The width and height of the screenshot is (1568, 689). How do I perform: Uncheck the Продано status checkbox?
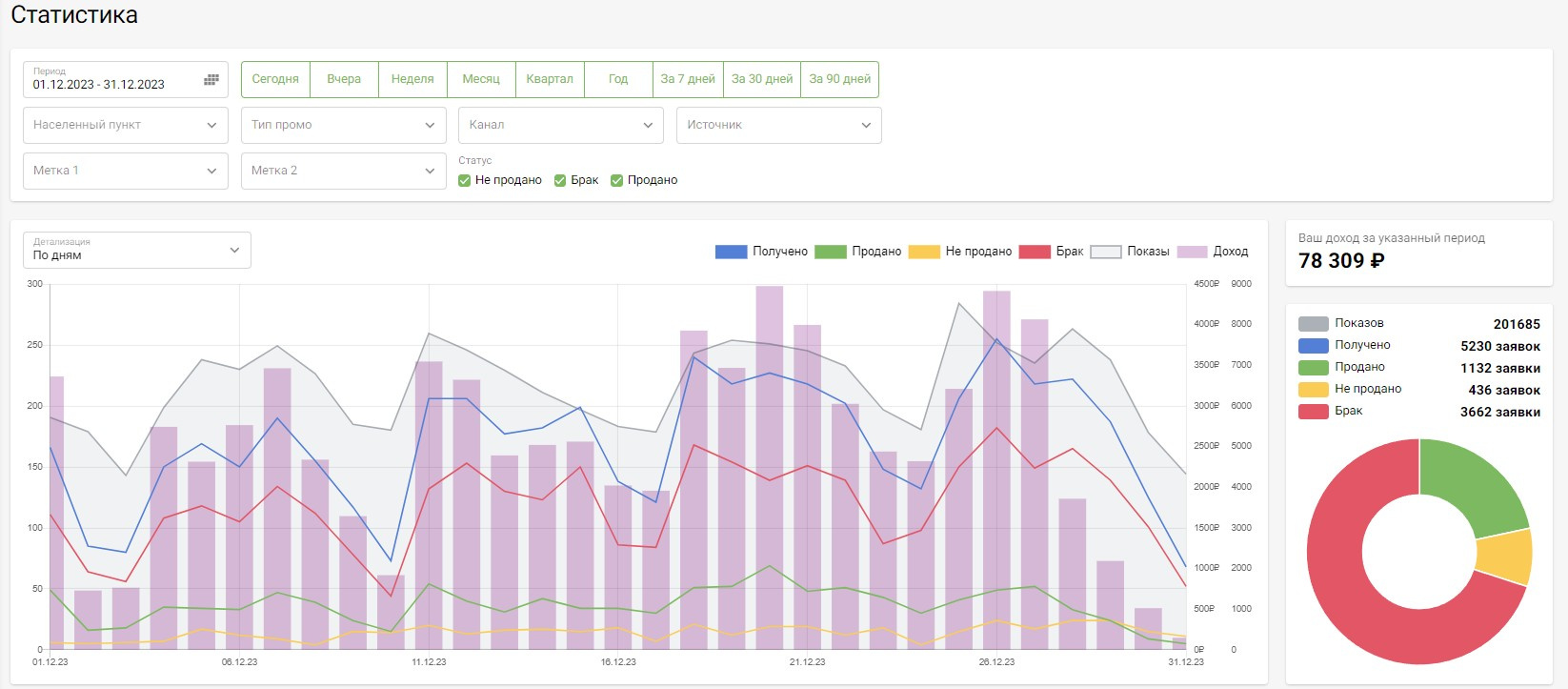(x=617, y=181)
